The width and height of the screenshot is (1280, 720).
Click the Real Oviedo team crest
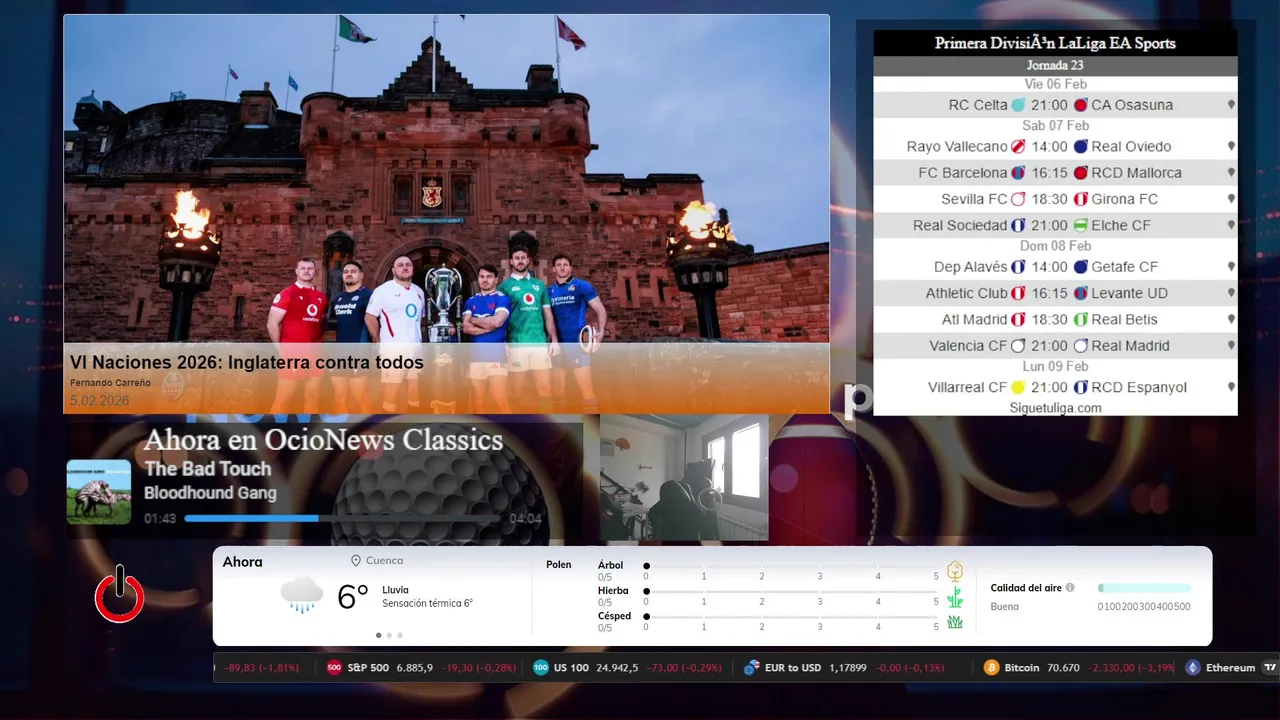(x=1080, y=147)
